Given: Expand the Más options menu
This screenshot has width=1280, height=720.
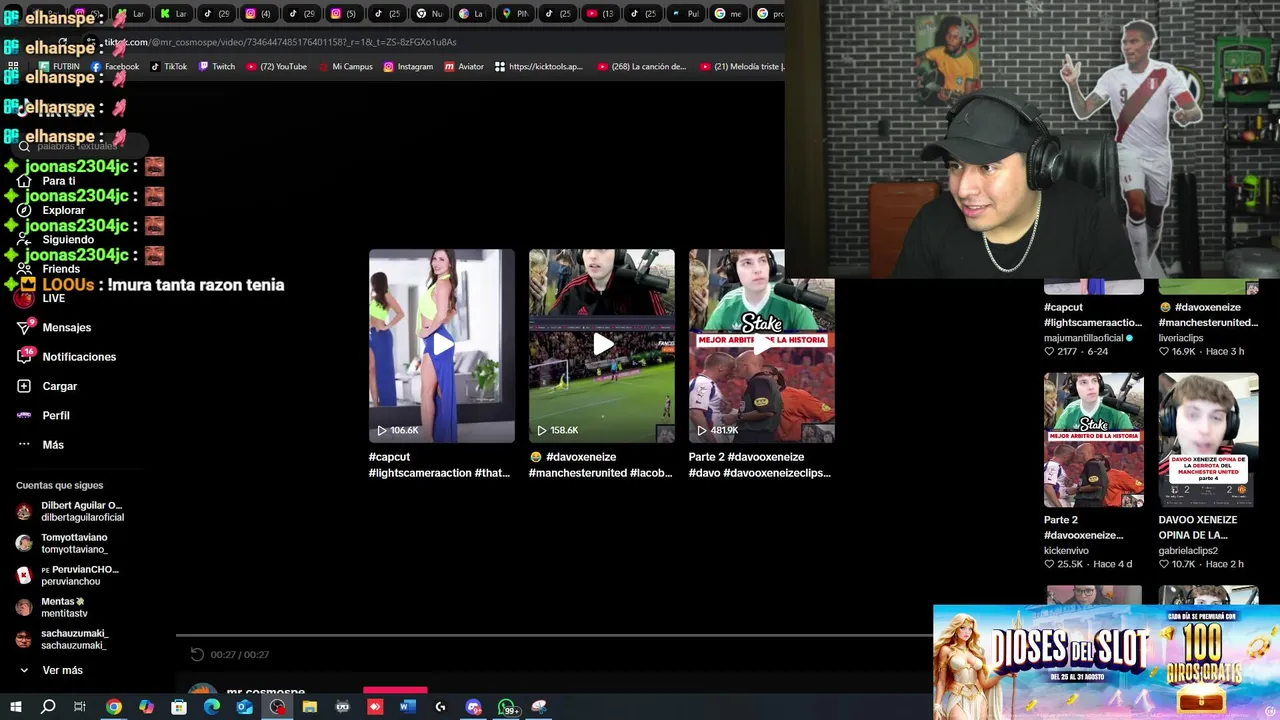Looking at the screenshot, I should click(x=52, y=445).
